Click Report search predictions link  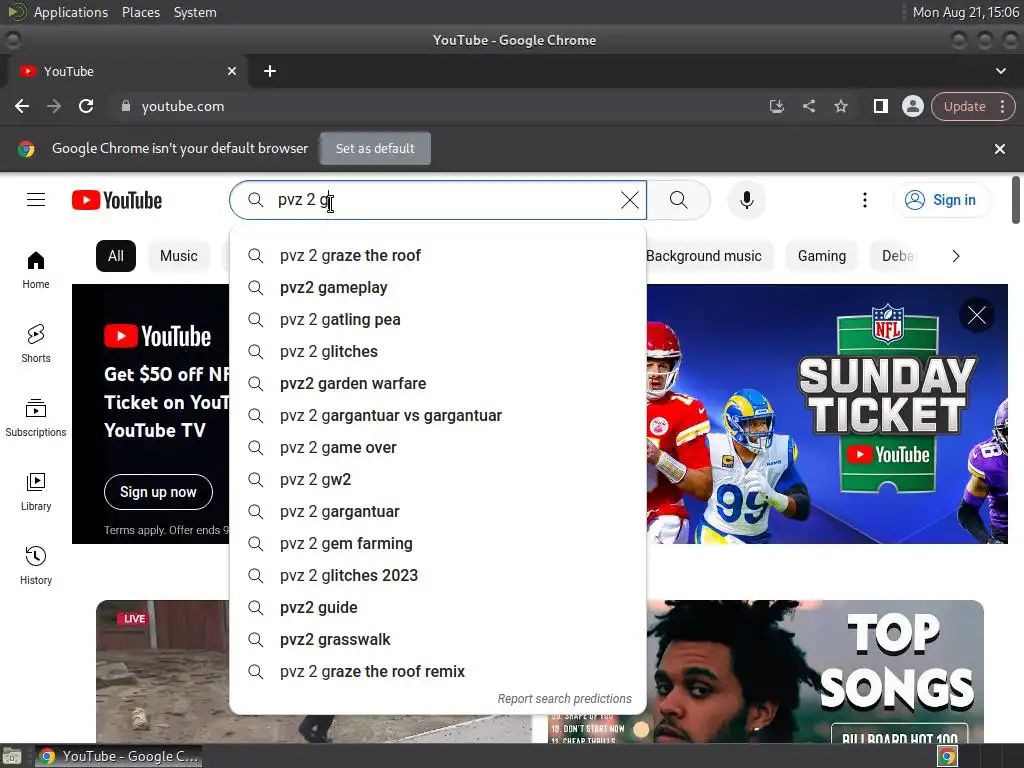click(564, 699)
